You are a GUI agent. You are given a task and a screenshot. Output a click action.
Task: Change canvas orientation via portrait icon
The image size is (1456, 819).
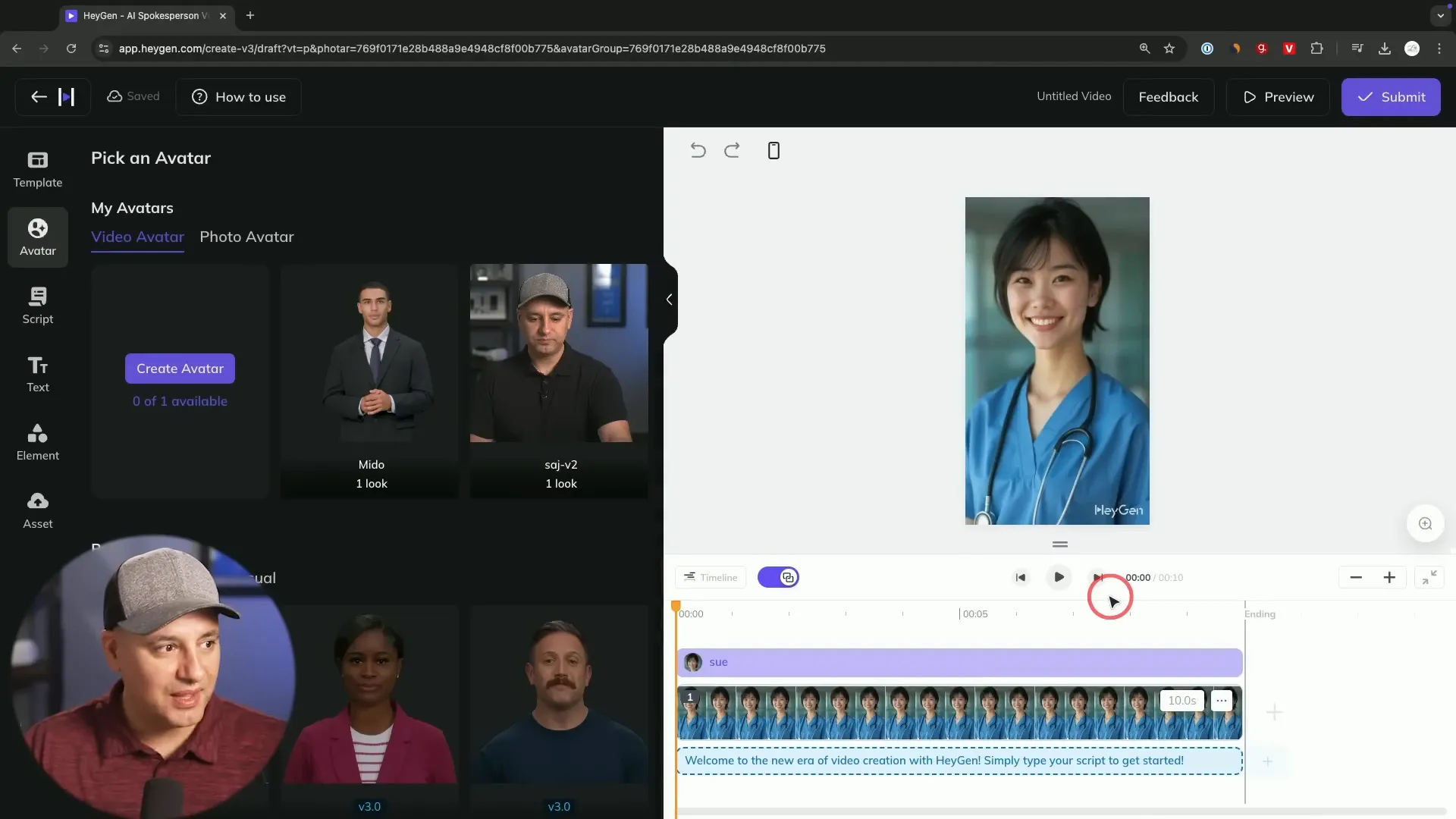point(773,150)
